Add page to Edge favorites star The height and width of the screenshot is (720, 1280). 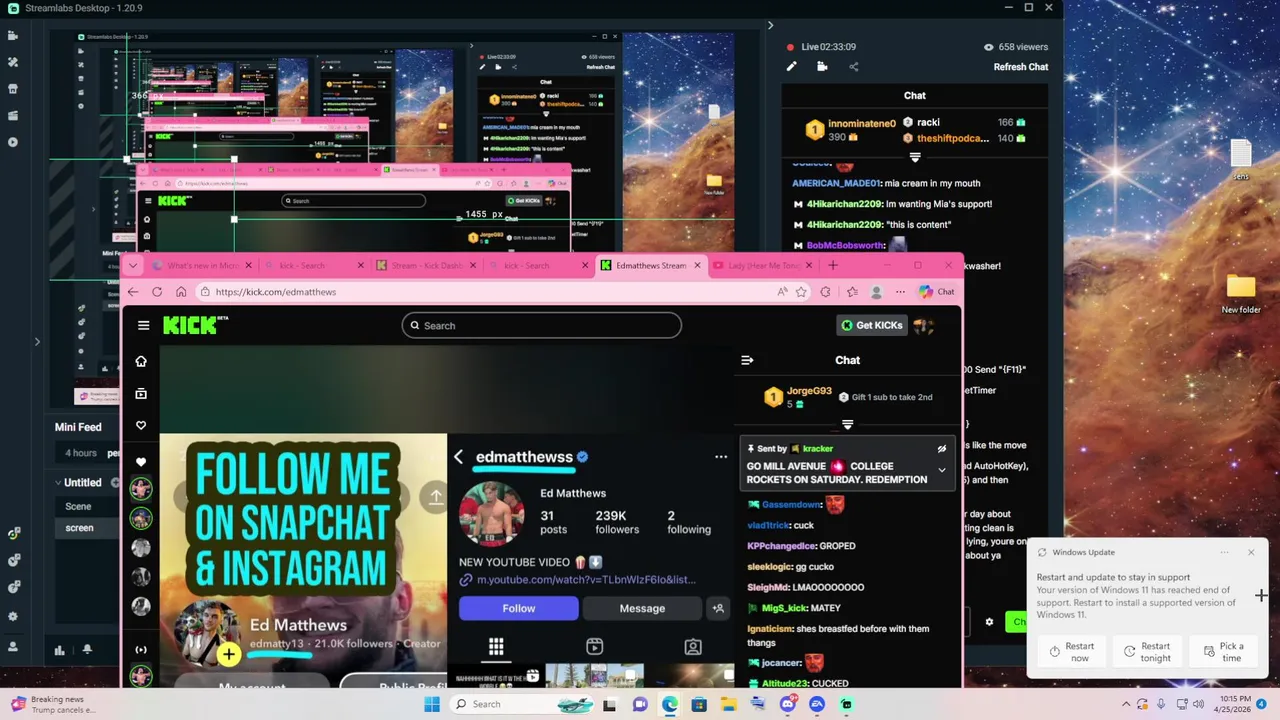(801, 292)
